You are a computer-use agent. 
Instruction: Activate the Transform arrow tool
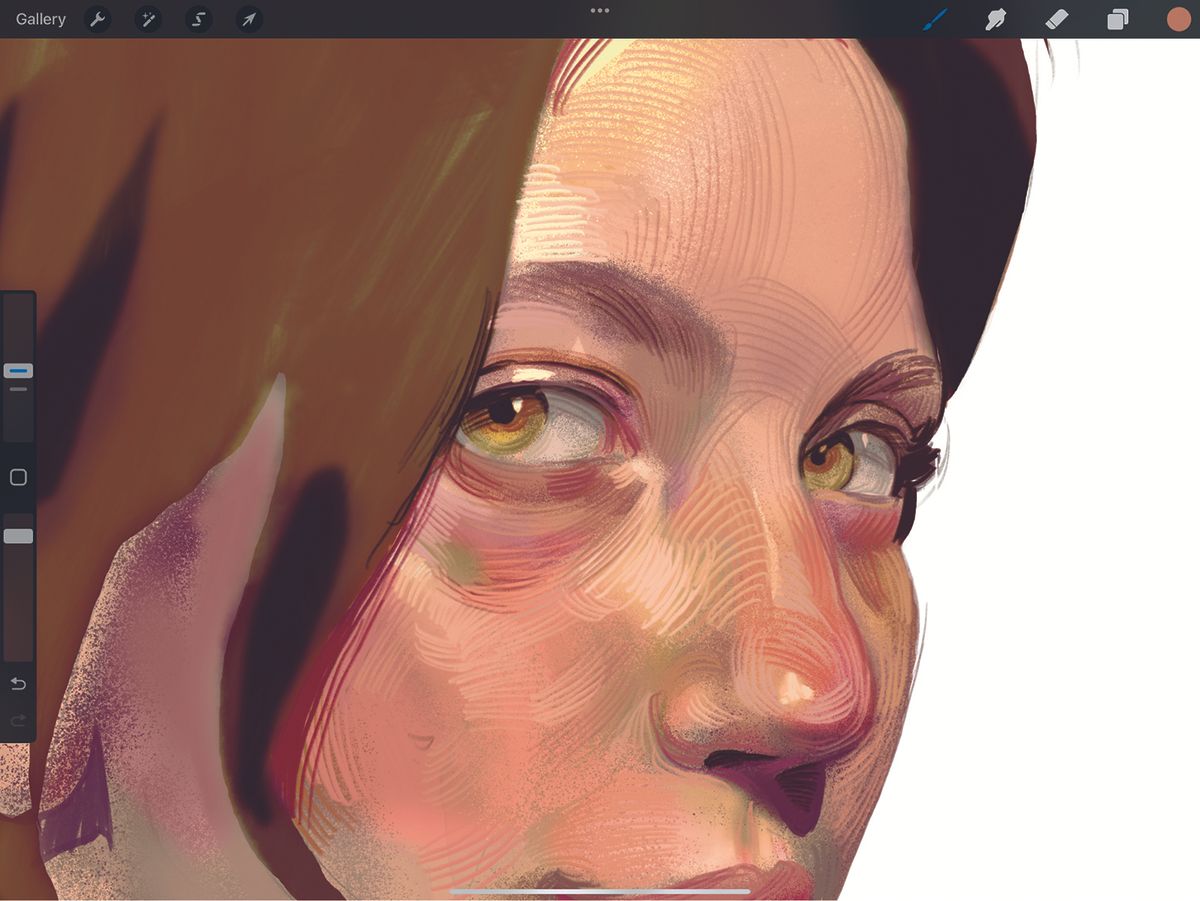[x=248, y=19]
